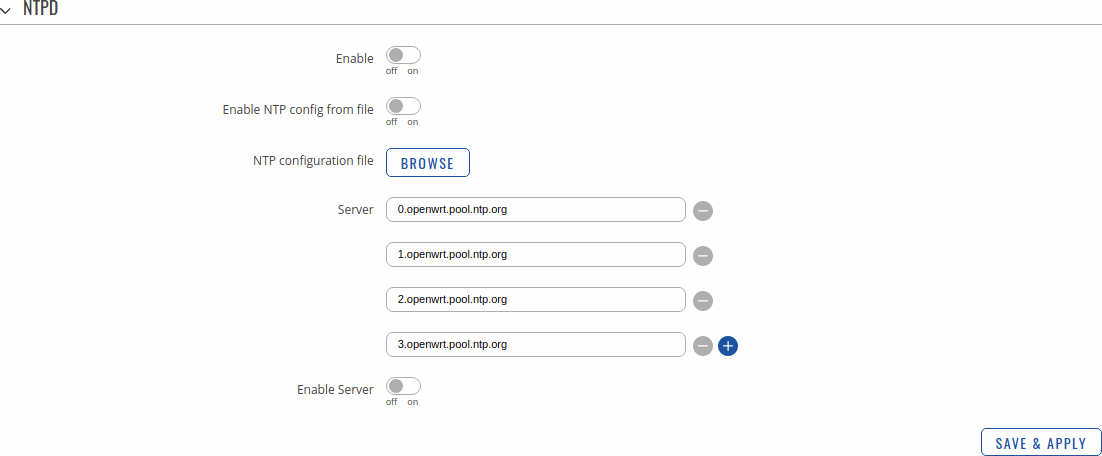Image resolution: width=1102 pixels, height=456 pixels.
Task: Click the 'Server' field label
Action: tap(355, 210)
